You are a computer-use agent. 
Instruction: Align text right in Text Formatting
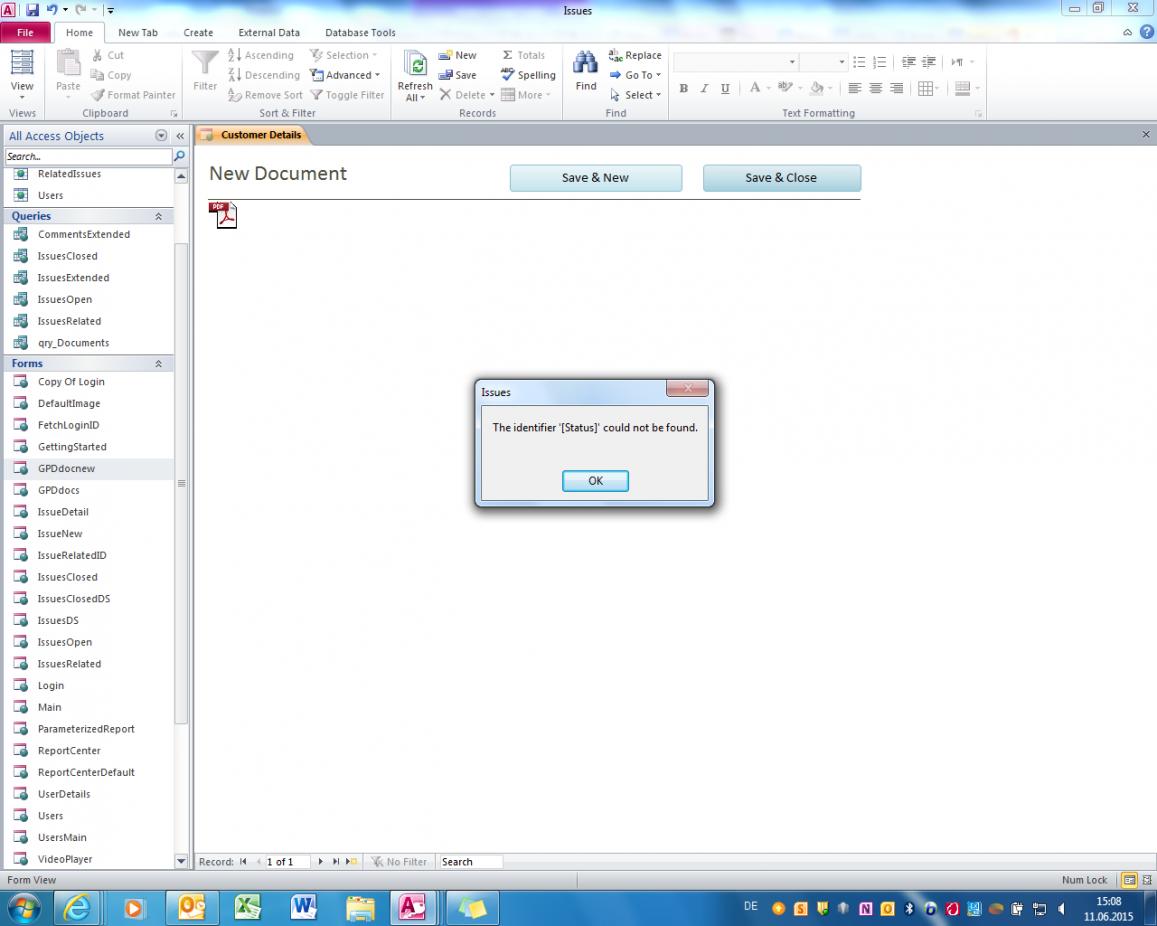pyautogui.click(x=896, y=89)
